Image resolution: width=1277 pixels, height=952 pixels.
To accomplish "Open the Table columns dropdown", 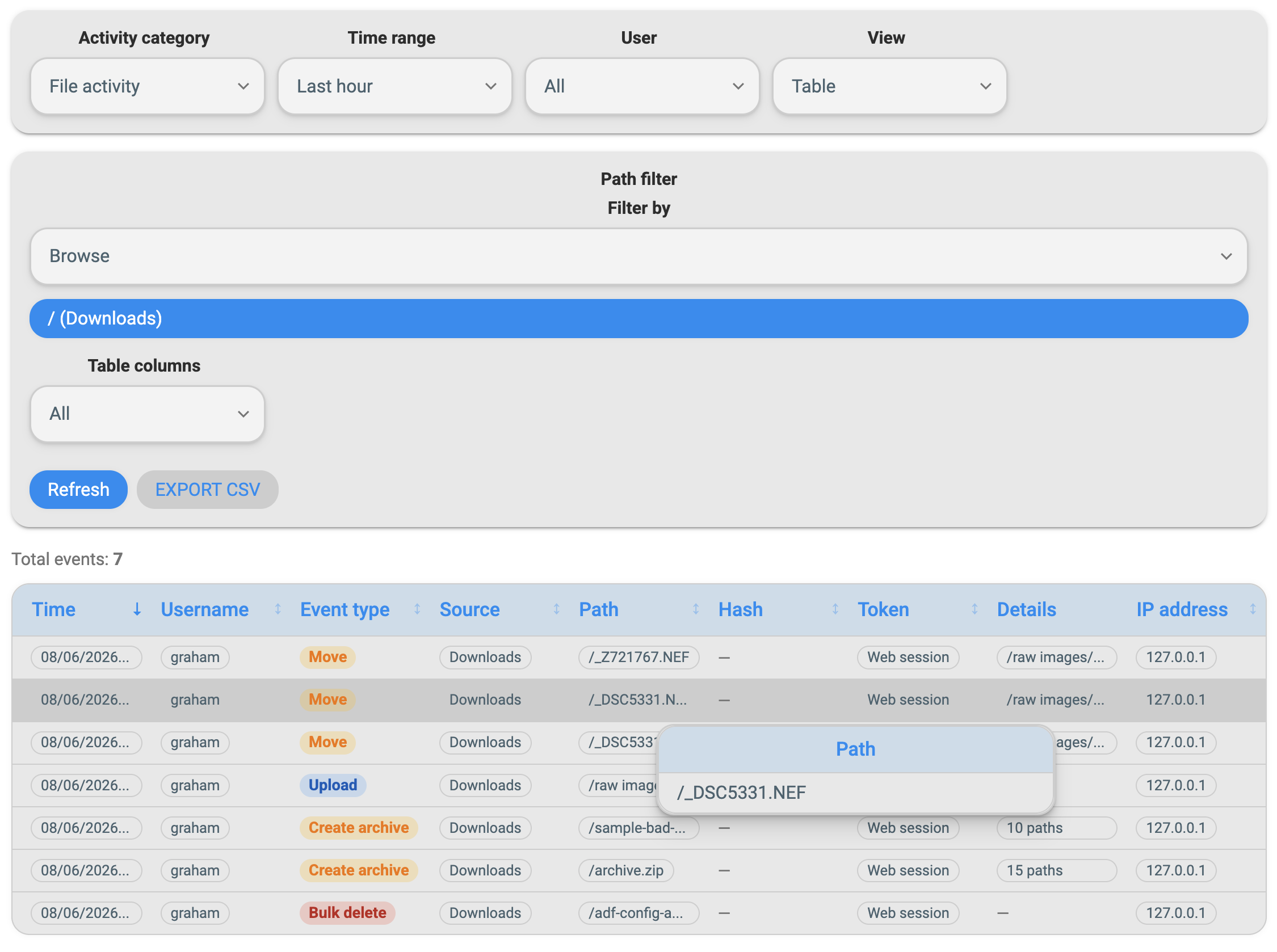I will [x=147, y=414].
